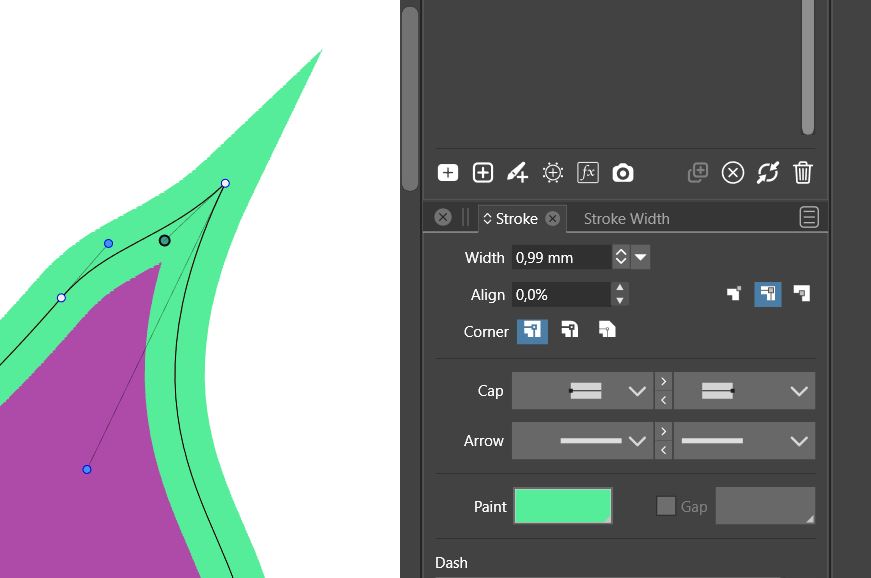The height and width of the screenshot is (578, 871).
Task: Close the Stroke tab
Action: (x=552, y=218)
